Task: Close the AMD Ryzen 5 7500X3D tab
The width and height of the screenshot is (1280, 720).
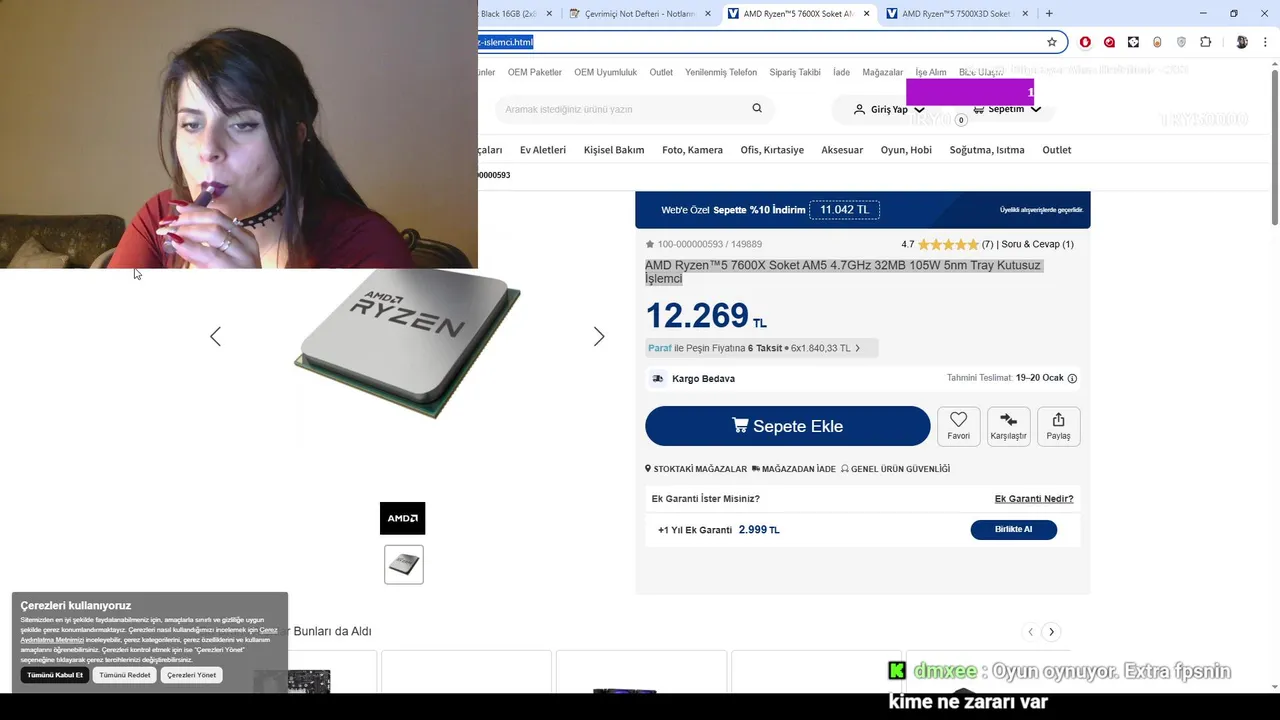Action: [1025, 14]
